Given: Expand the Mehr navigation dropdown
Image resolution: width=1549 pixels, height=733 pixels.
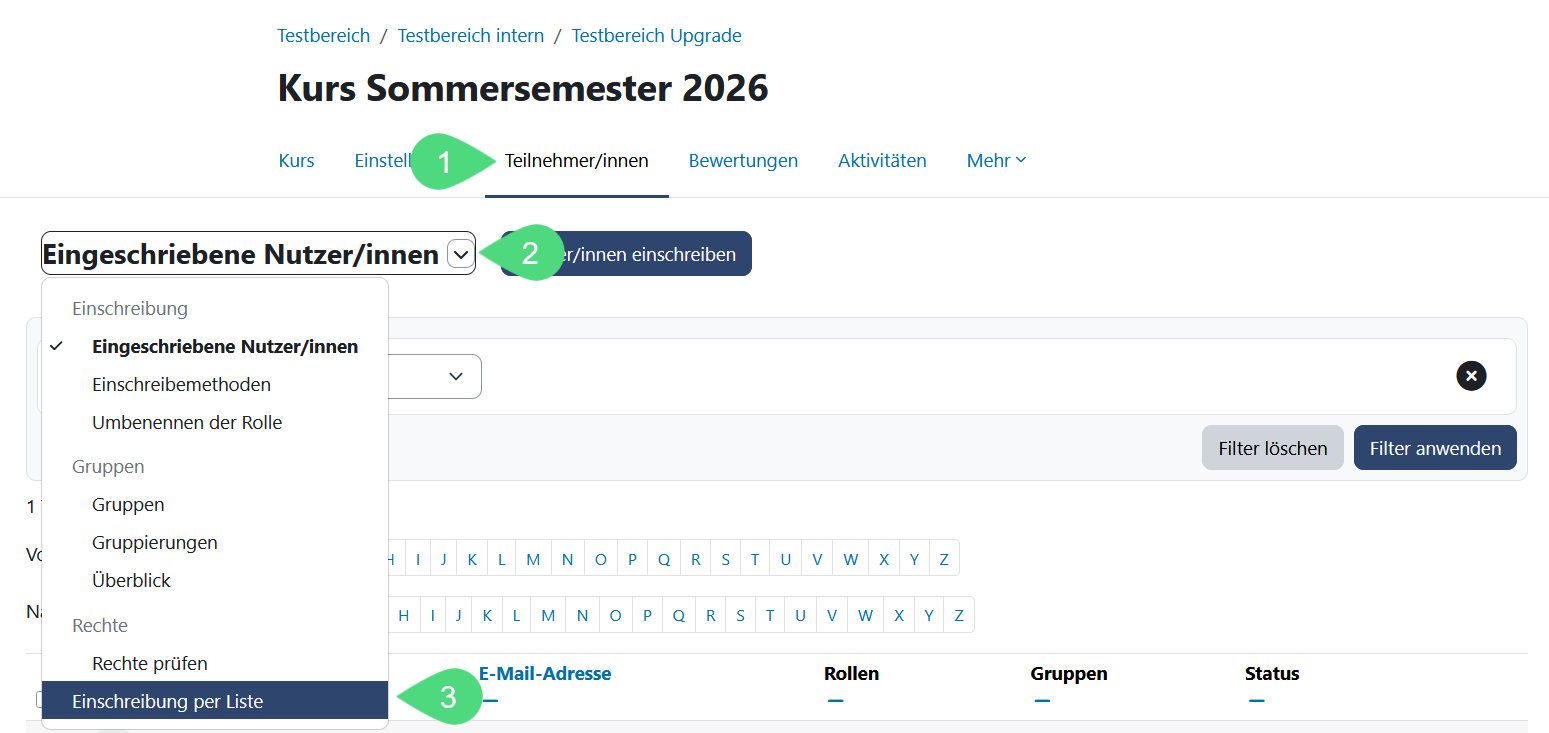Looking at the screenshot, I should tap(996, 161).
